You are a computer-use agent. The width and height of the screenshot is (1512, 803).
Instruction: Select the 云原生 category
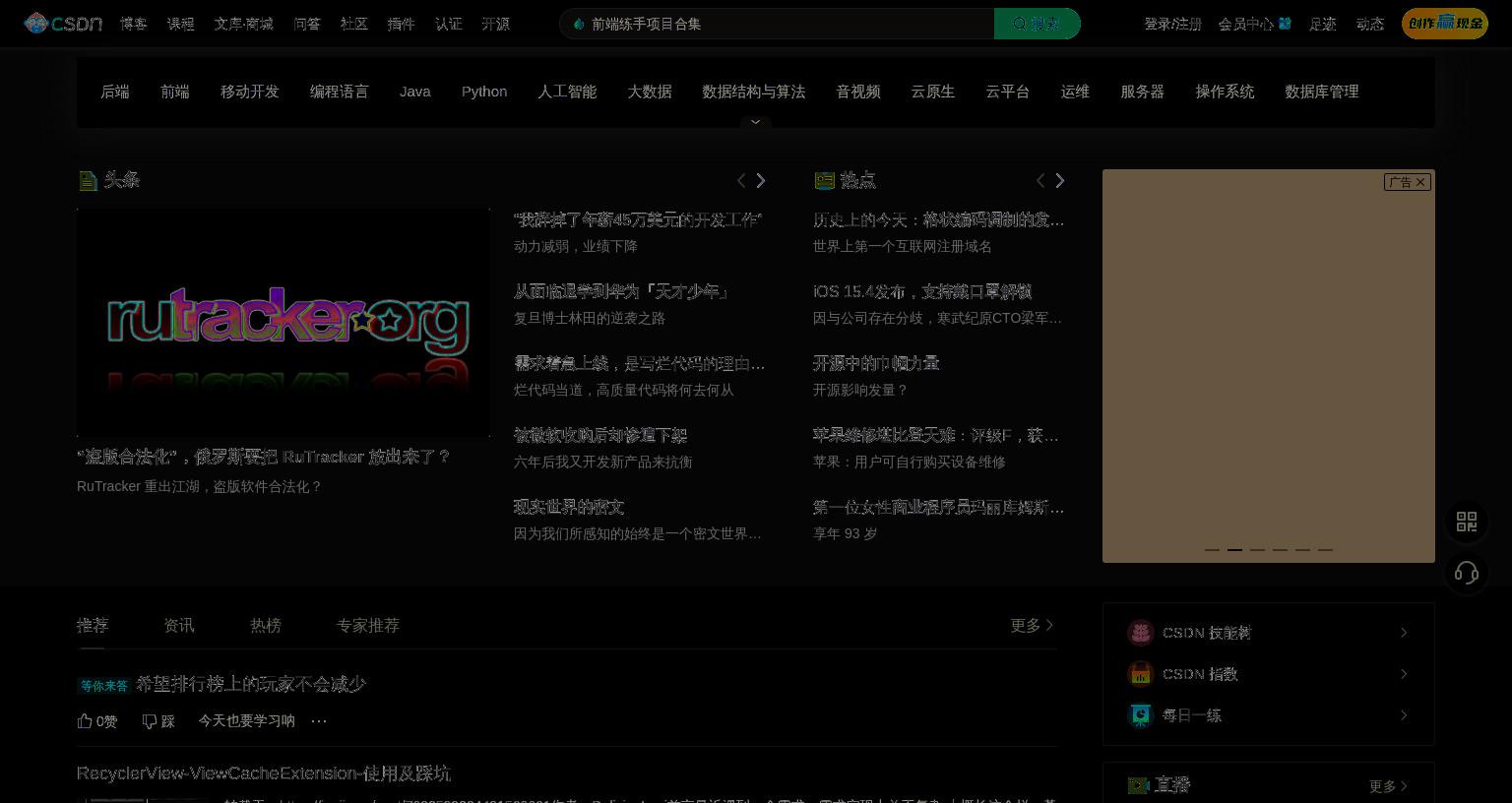point(933,92)
